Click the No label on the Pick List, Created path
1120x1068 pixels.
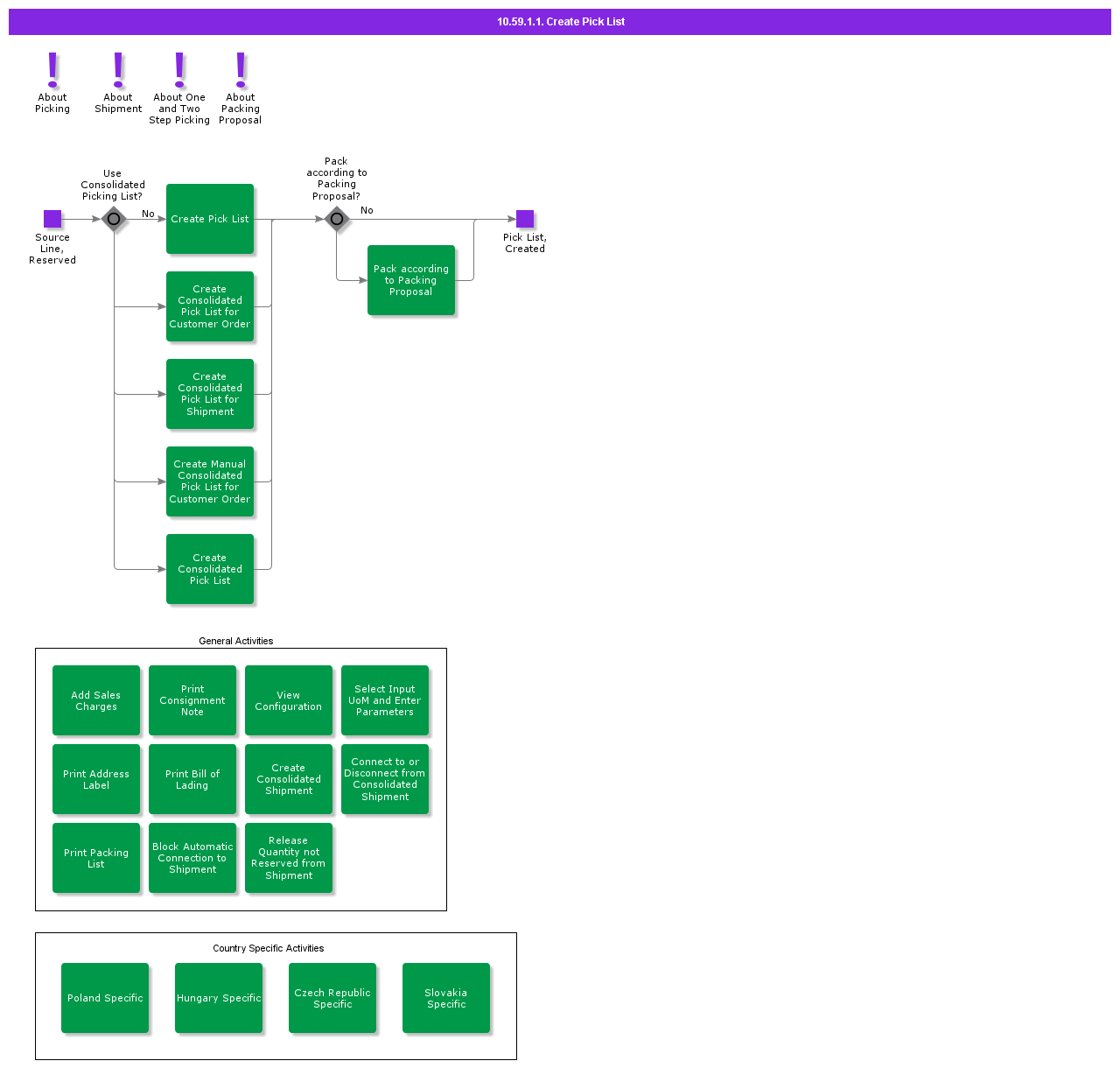click(367, 210)
